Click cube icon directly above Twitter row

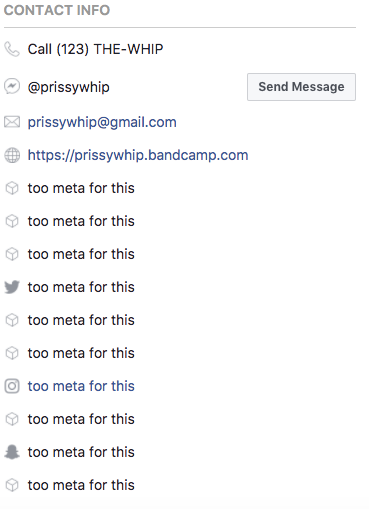12,254
